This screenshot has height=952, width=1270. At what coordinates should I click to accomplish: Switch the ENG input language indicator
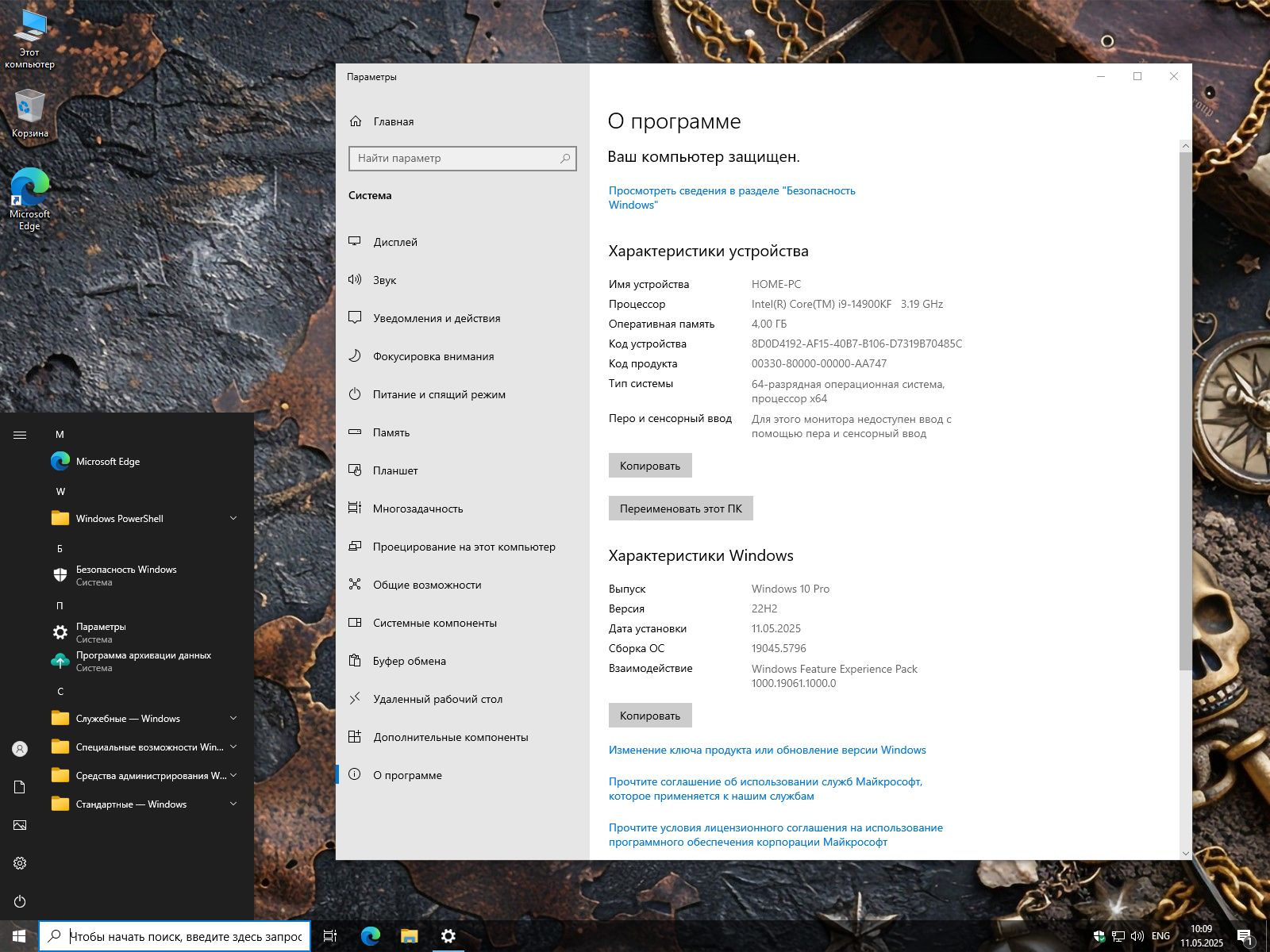pos(1160,936)
